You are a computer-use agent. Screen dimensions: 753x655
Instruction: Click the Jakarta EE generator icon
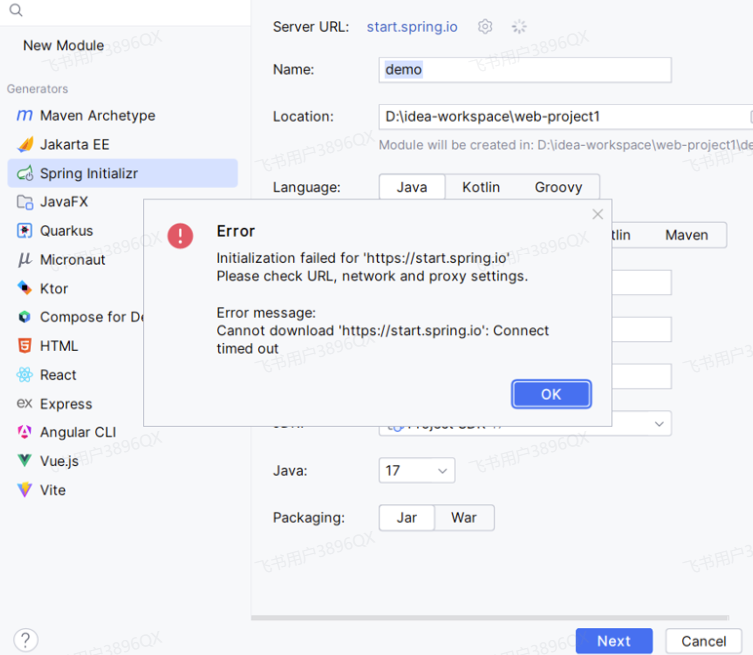coord(24,144)
